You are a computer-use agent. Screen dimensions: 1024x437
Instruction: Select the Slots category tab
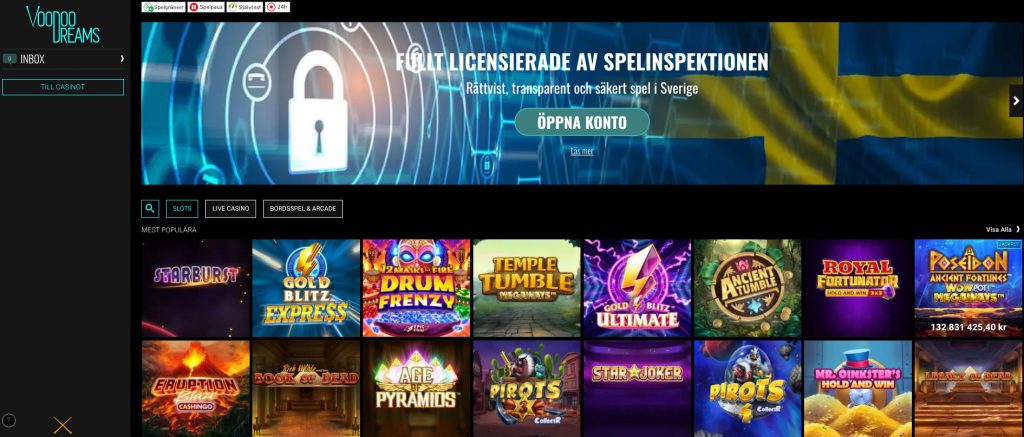pos(182,208)
